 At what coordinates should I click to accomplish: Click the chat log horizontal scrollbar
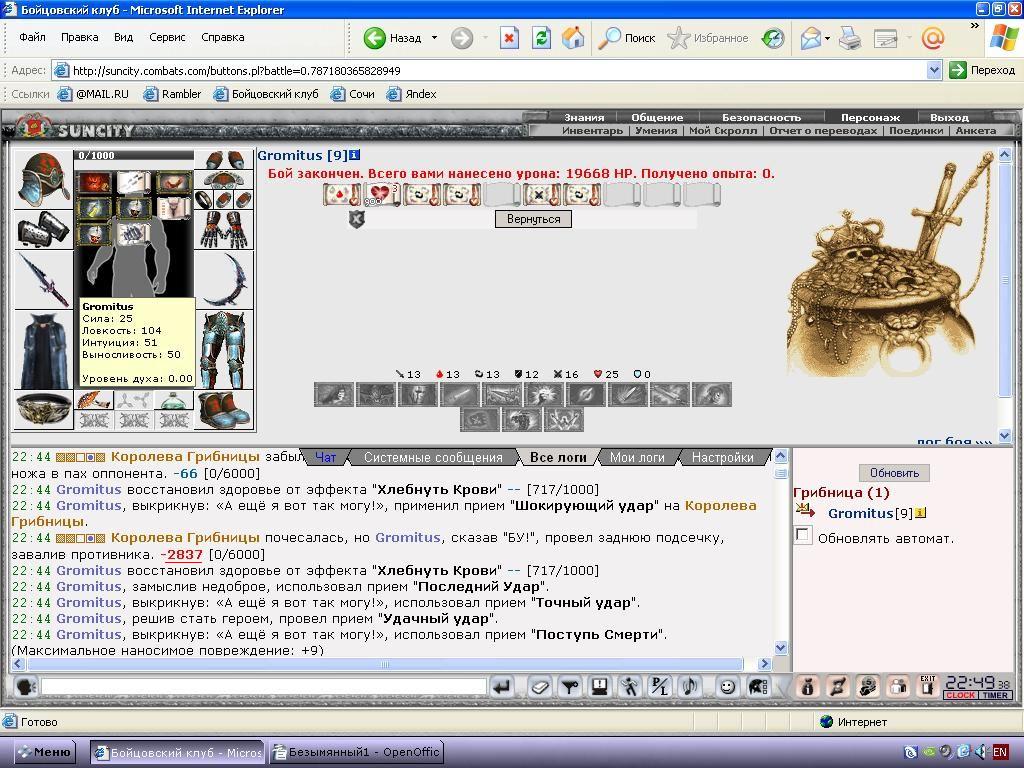click(385, 664)
